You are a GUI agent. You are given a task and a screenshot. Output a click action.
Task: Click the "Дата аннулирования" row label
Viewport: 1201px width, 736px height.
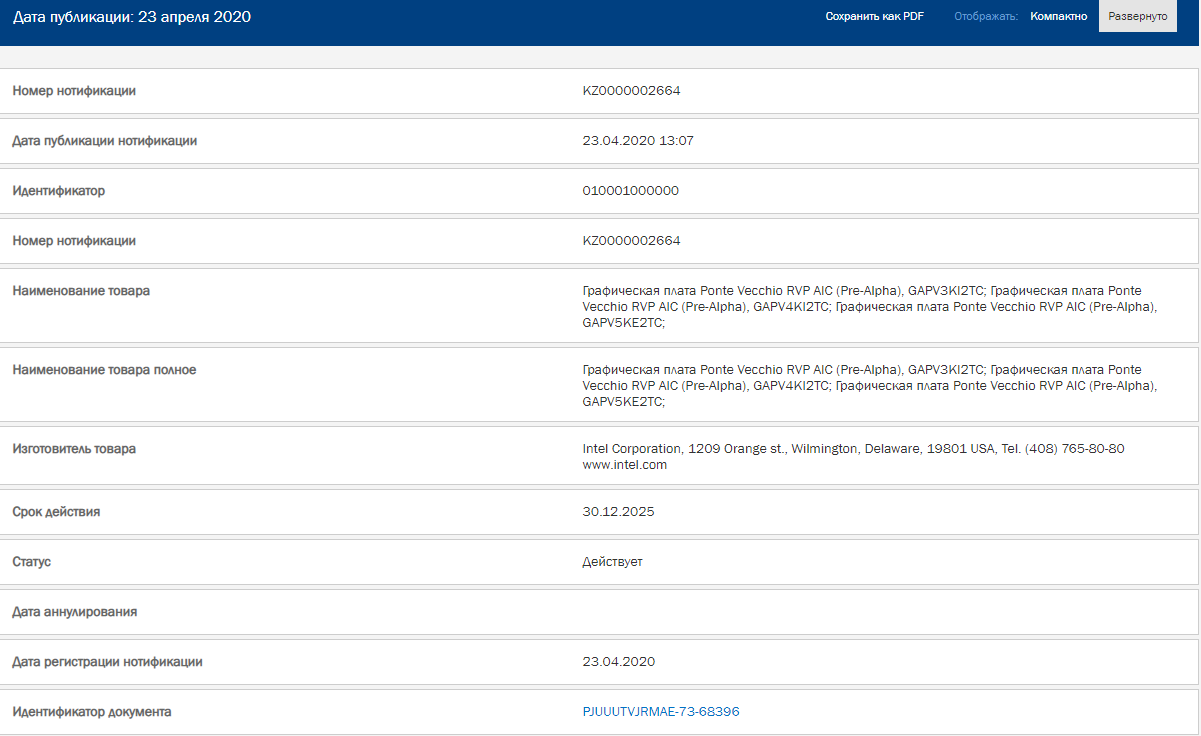pos(74,612)
